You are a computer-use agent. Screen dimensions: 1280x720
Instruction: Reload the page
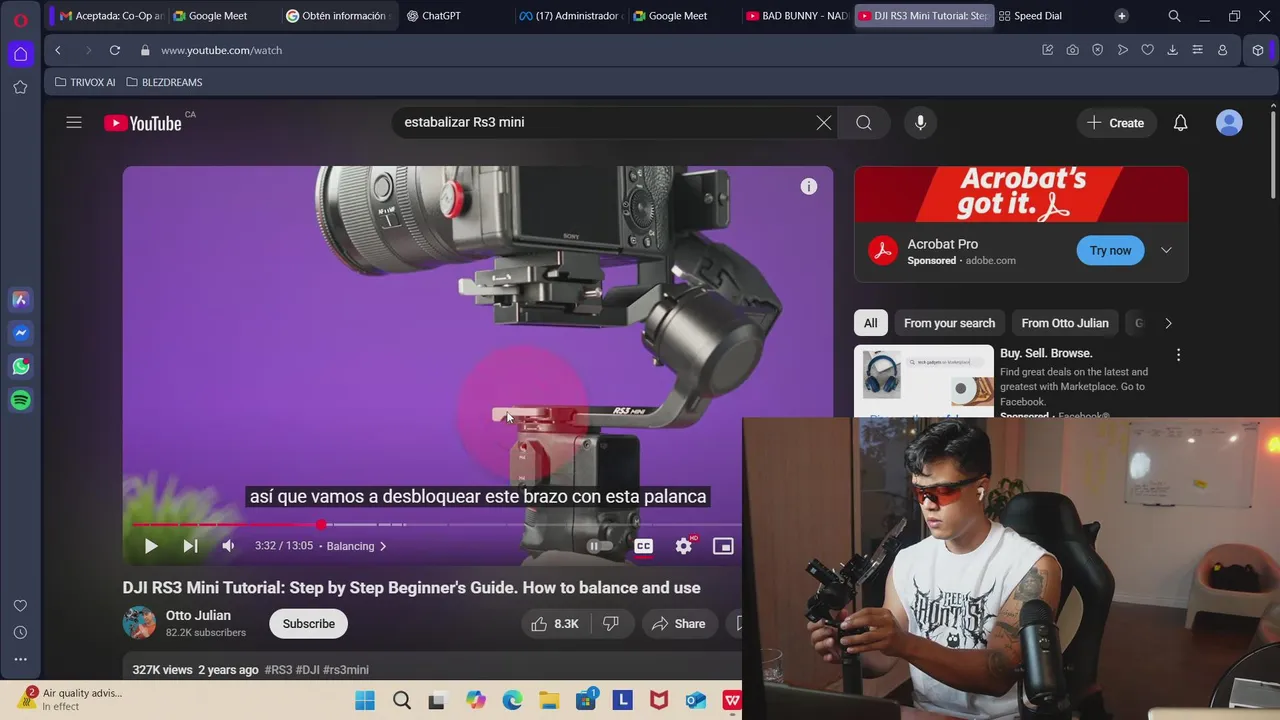click(115, 50)
